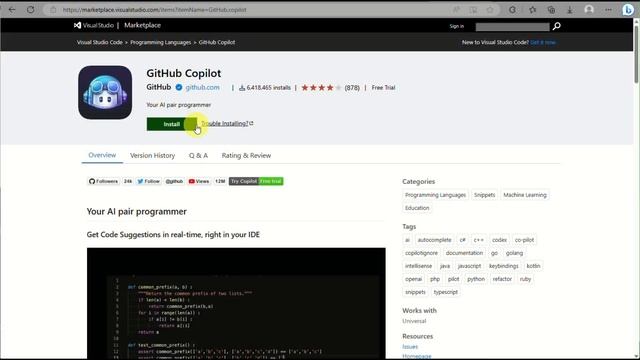Image resolution: width=640 pixels, height=360 pixels.
Task: Open the Rating & Review tab
Action: pyautogui.click(x=246, y=156)
